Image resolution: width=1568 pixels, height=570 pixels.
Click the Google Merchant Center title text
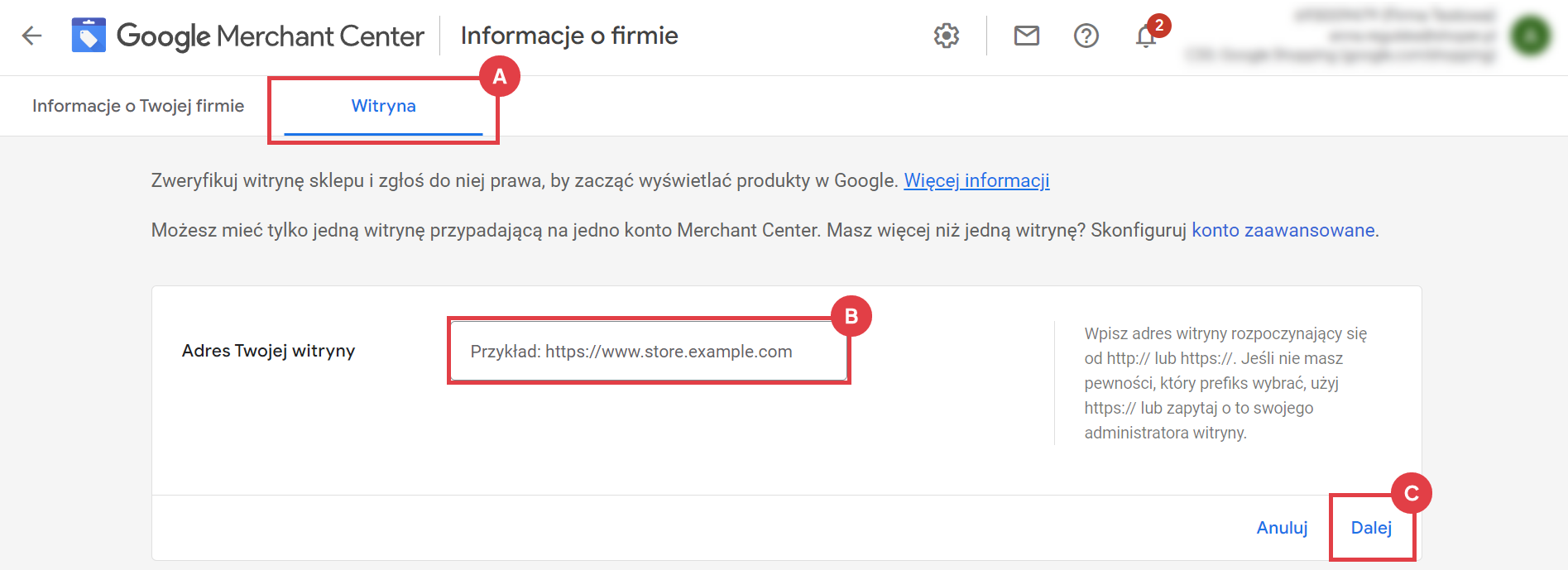tap(271, 36)
